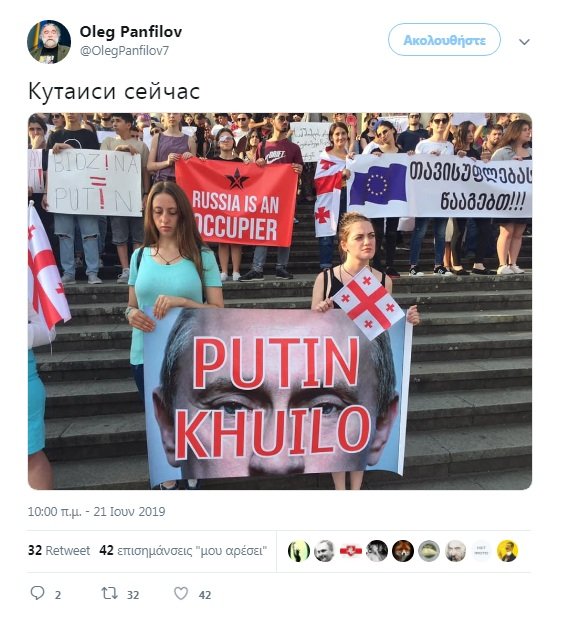Select the tweet text Кутаиси сейчас
This screenshot has height=621, width=563.
(x=114, y=91)
